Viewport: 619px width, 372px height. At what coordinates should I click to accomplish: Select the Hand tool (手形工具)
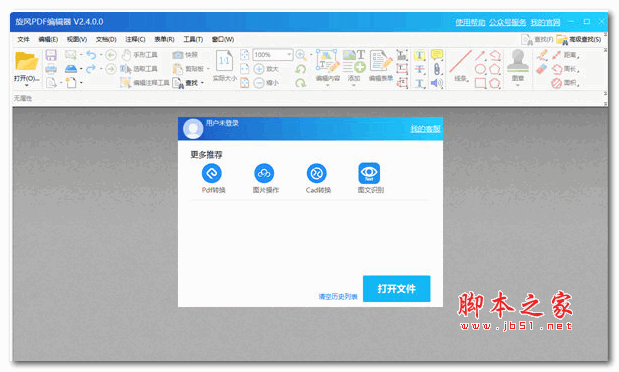[x=139, y=55]
